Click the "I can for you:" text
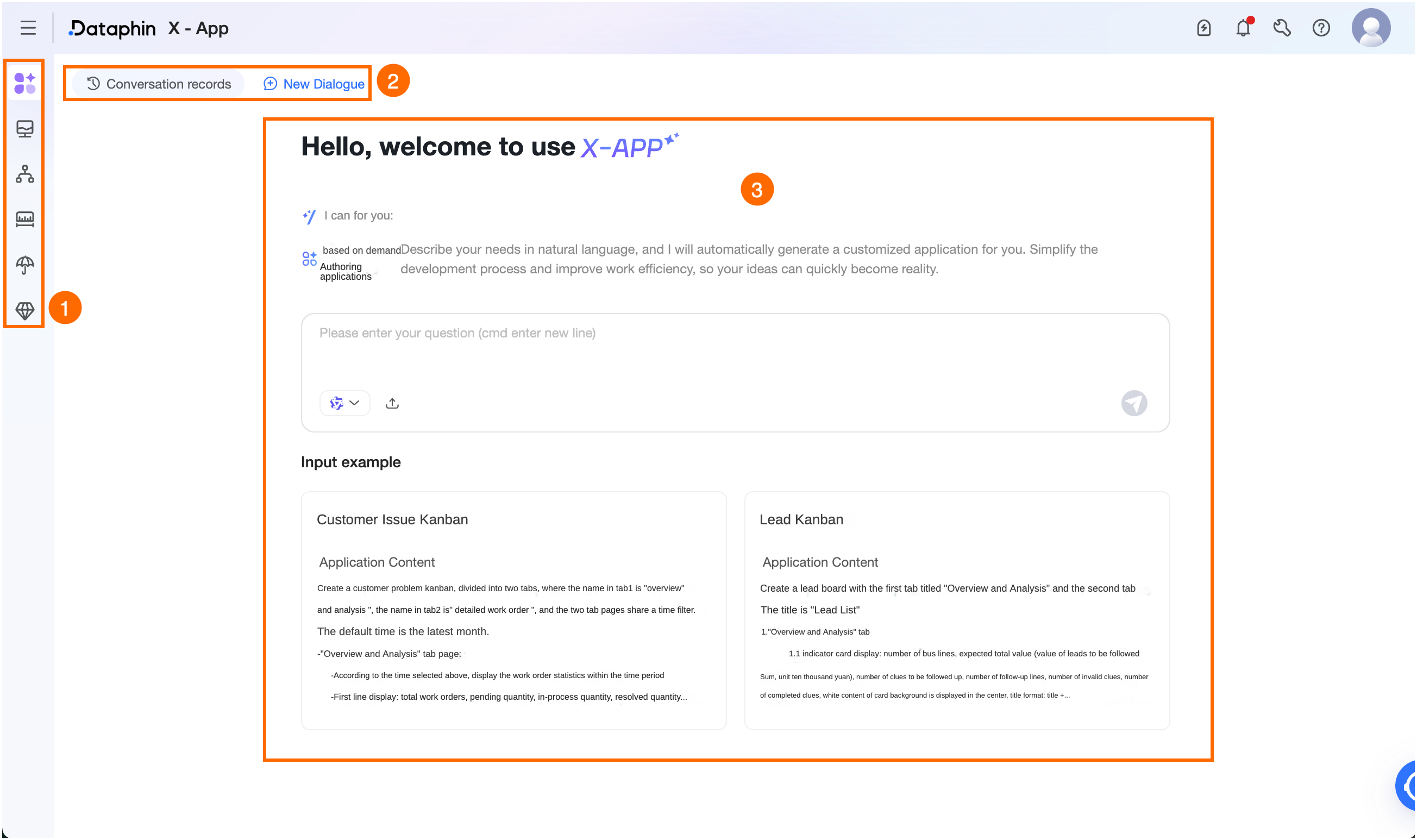The width and height of the screenshot is (1417, 840). 359,215
